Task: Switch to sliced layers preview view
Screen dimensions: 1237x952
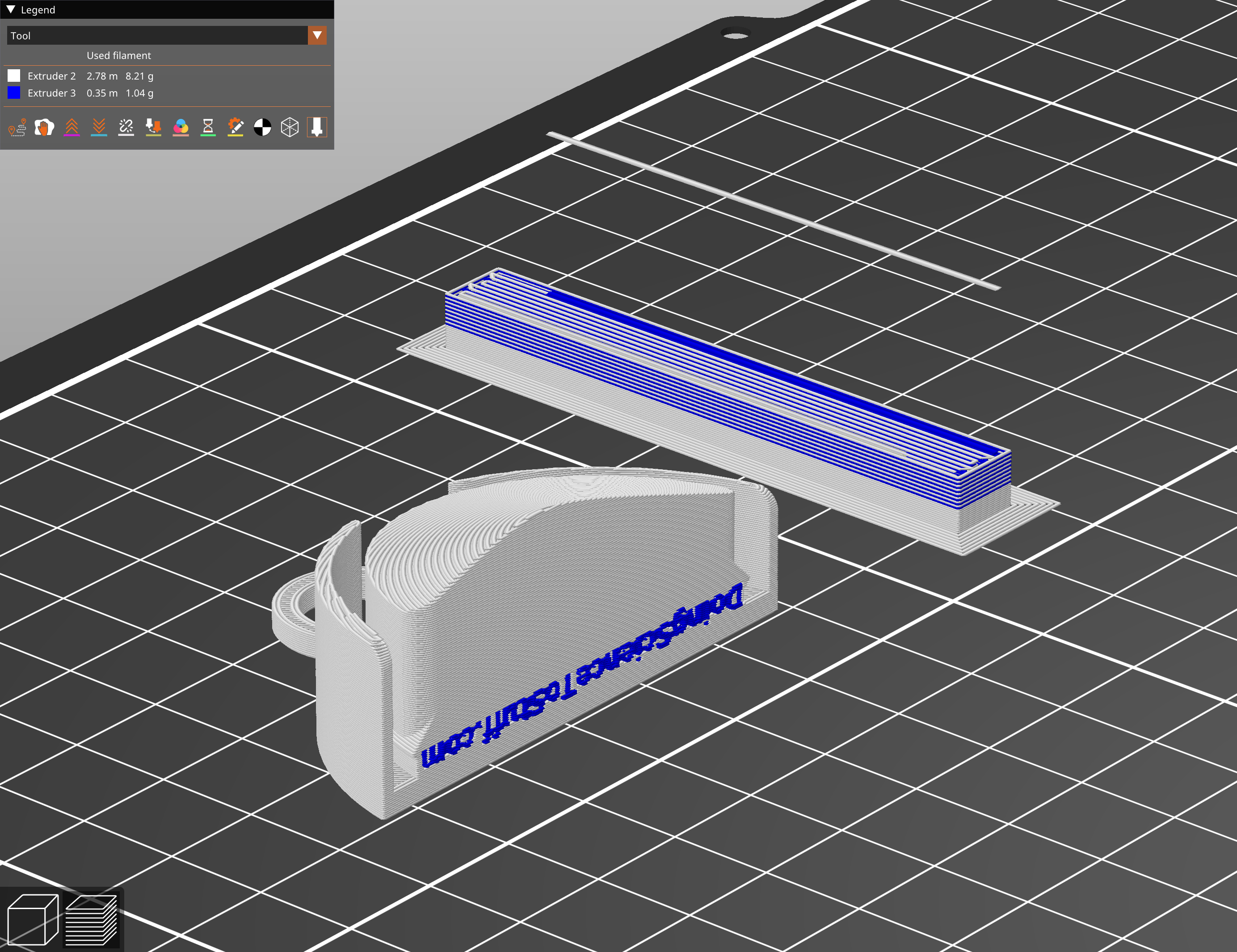Action: [91, 919]
